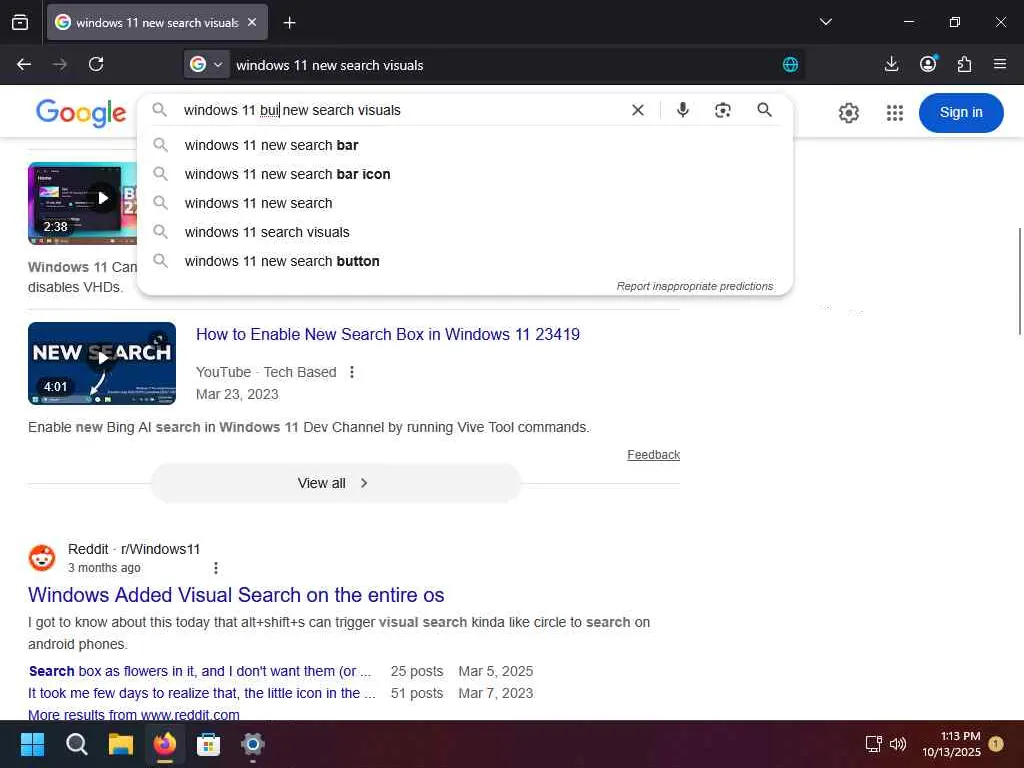Select suggestion 'windows 11 new search'
1024x768 pixels.
(465, 203)
